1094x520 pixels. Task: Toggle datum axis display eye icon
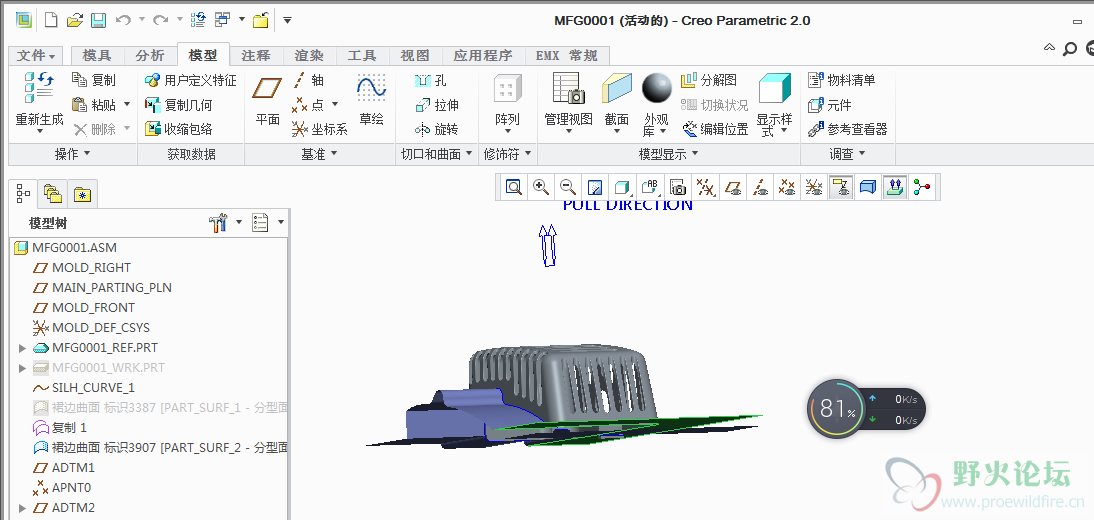[759, 187]
